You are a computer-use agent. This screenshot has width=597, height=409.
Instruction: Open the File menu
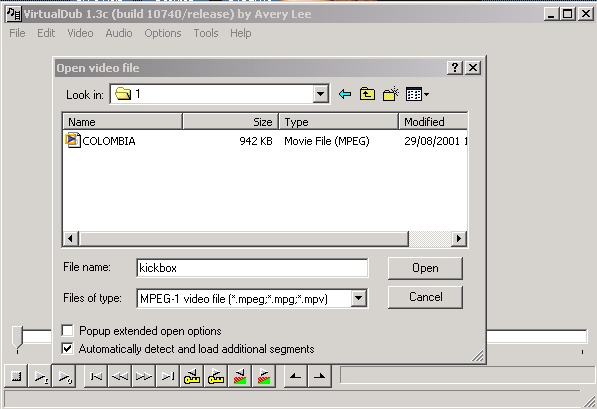click(x=17, y=33)
